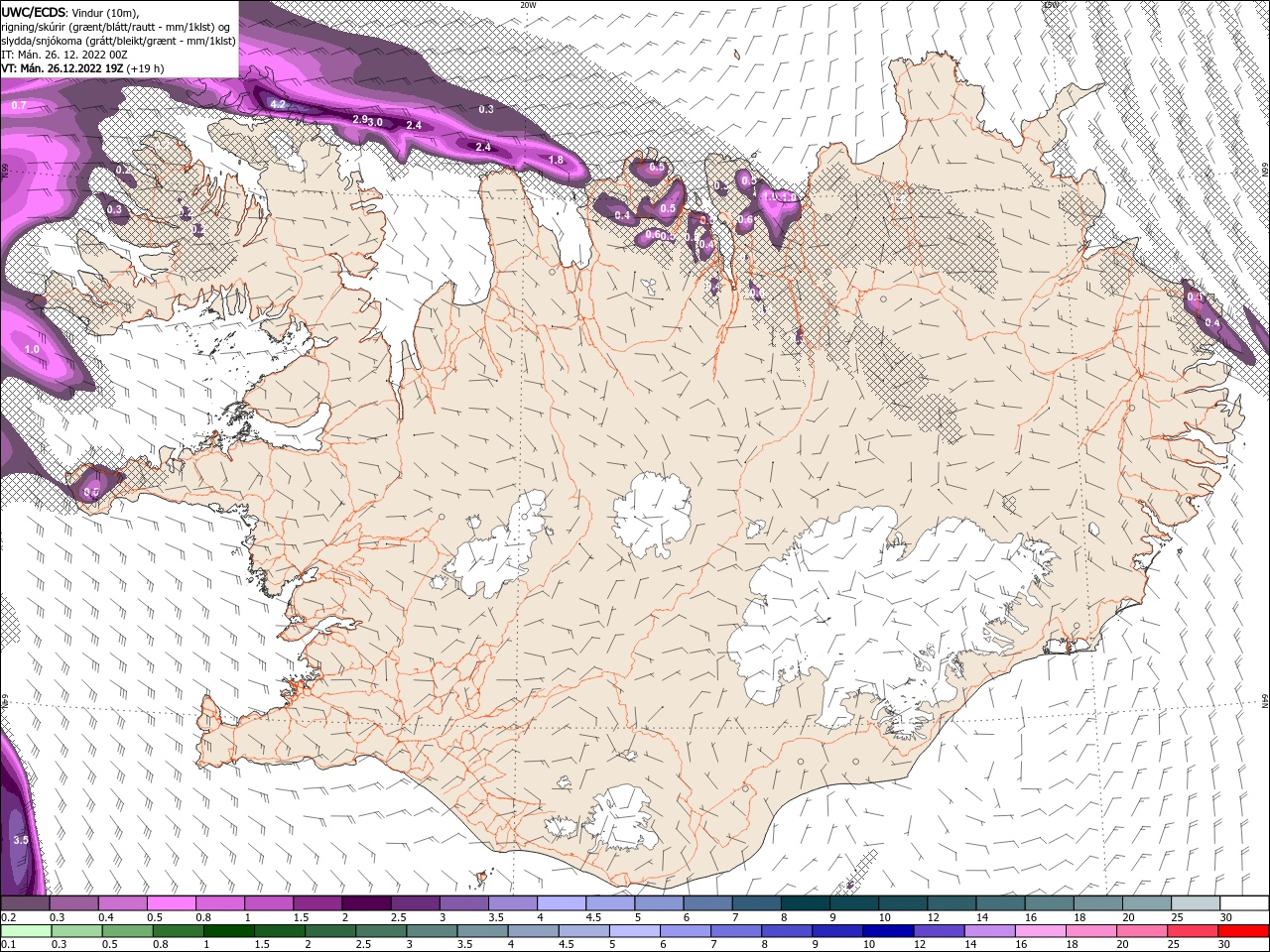Click the lower scale swatch between 2 and 2.5
This screenshot has height=952, width=1270.
pos(329,931)
